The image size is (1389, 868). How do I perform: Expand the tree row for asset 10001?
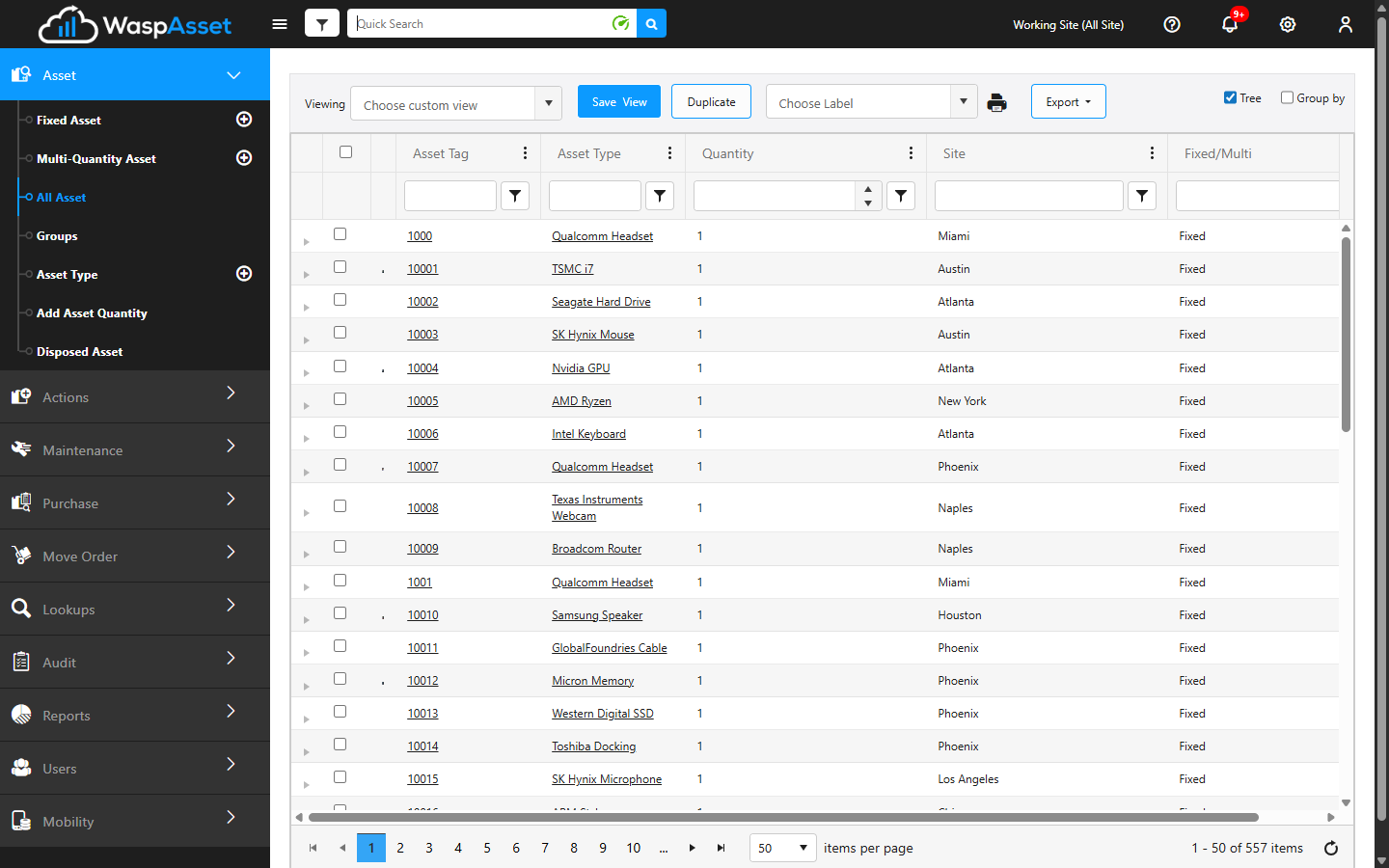(306, 275)
